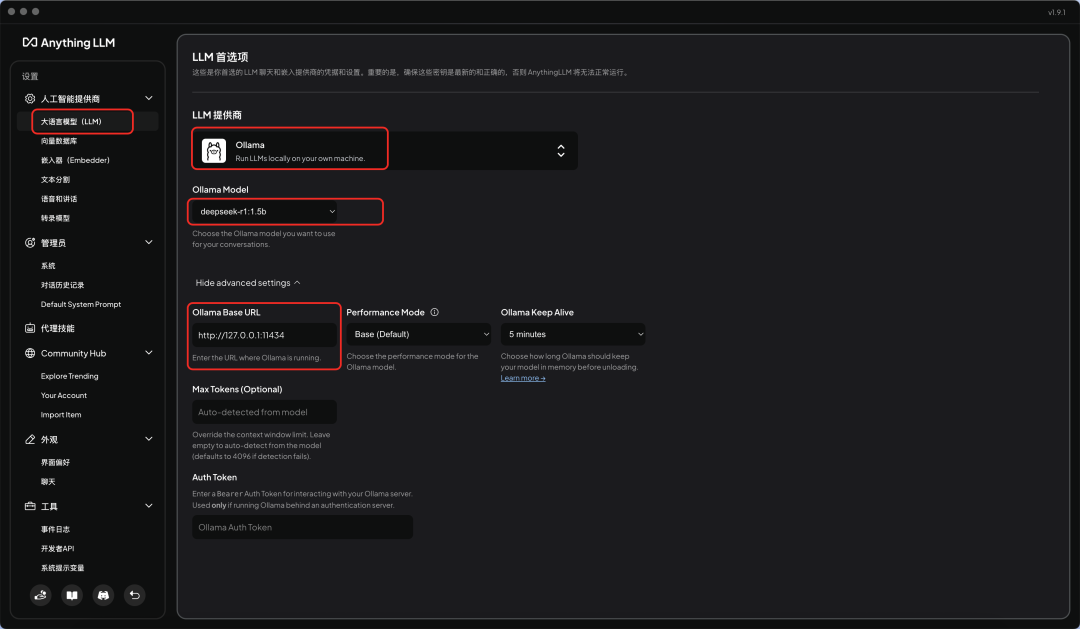
Task: Click the Ollama Keep Alive label
Action: coord(537,312)
